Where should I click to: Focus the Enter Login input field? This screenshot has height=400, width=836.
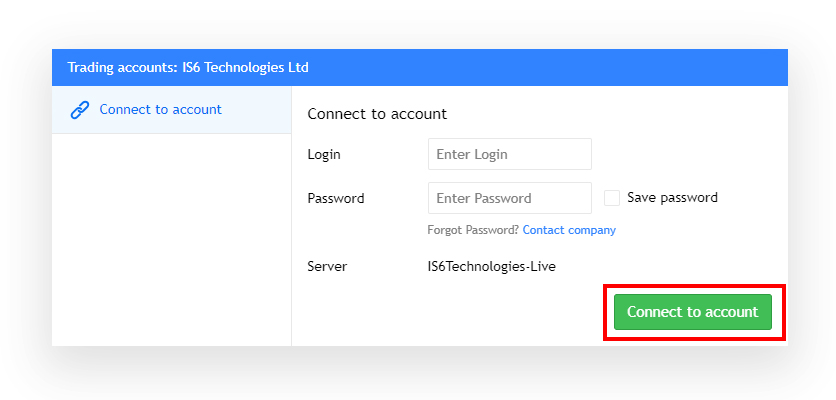point(510,154)
